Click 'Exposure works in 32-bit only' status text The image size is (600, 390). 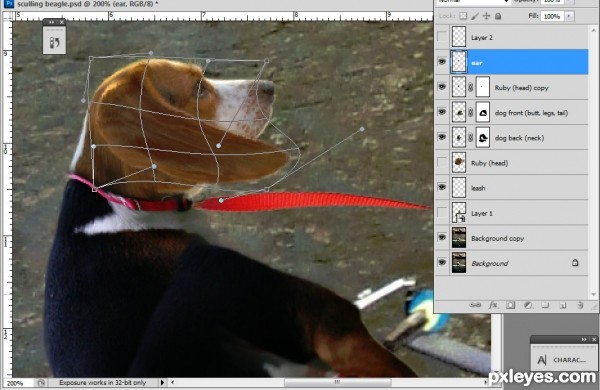[103, 382]
